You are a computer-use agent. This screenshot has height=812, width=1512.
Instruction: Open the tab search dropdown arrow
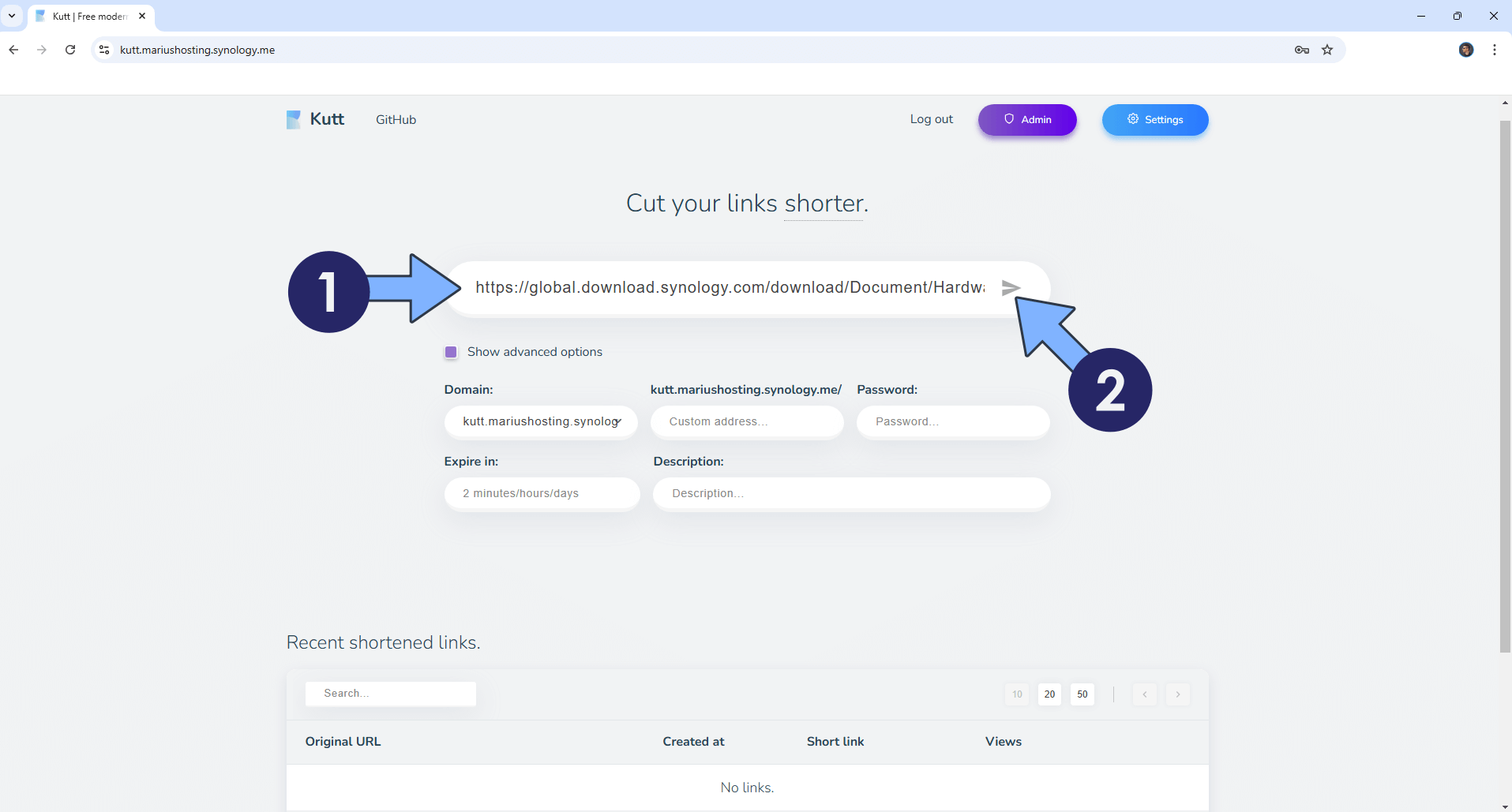pos(12,16)
